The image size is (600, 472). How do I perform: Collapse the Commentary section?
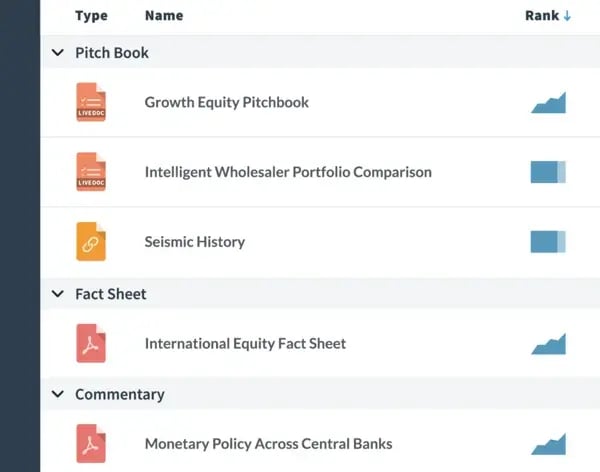[x=57, y=394]
